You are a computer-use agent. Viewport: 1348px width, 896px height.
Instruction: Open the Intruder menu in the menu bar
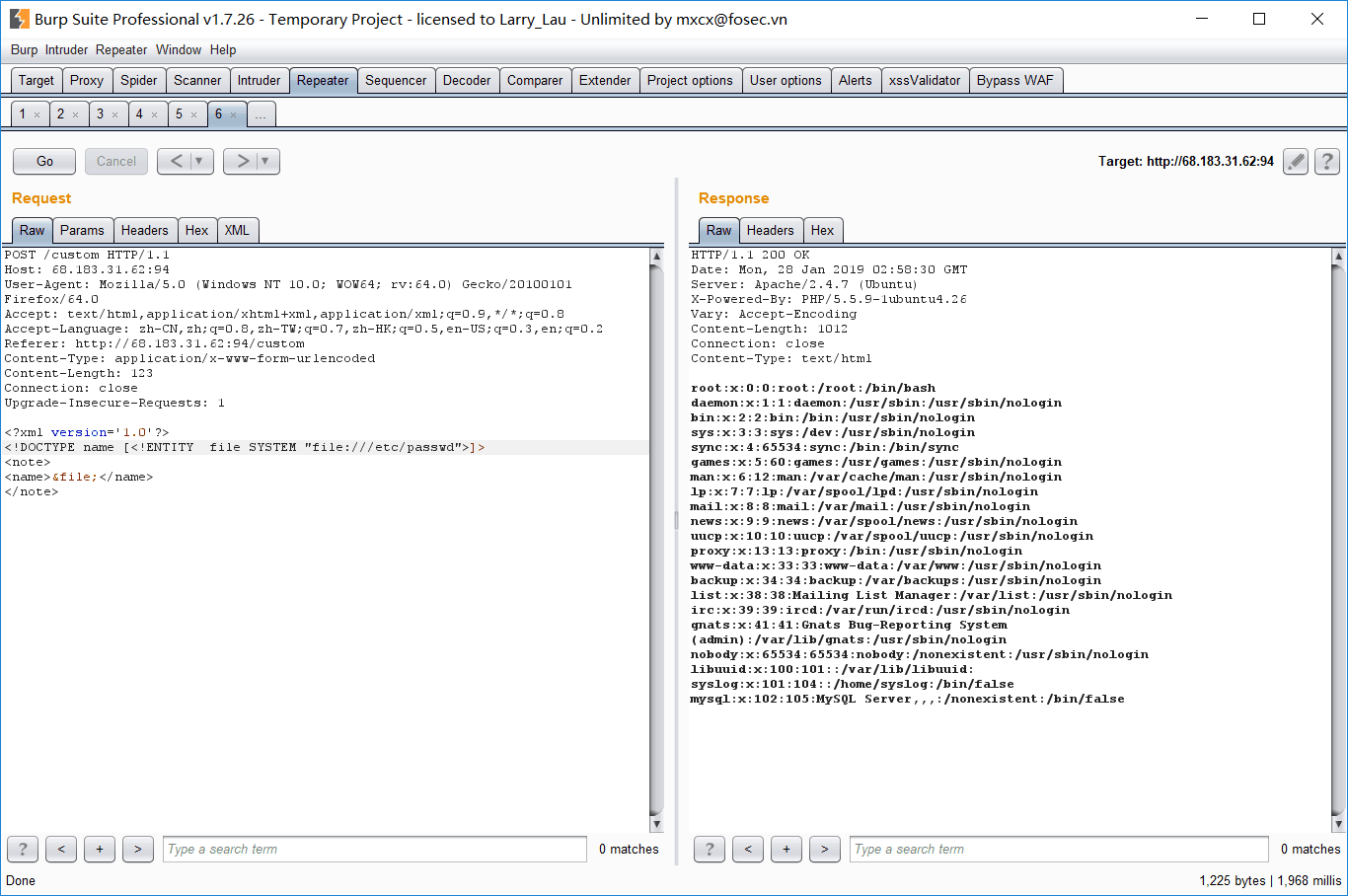pos(67,49)
